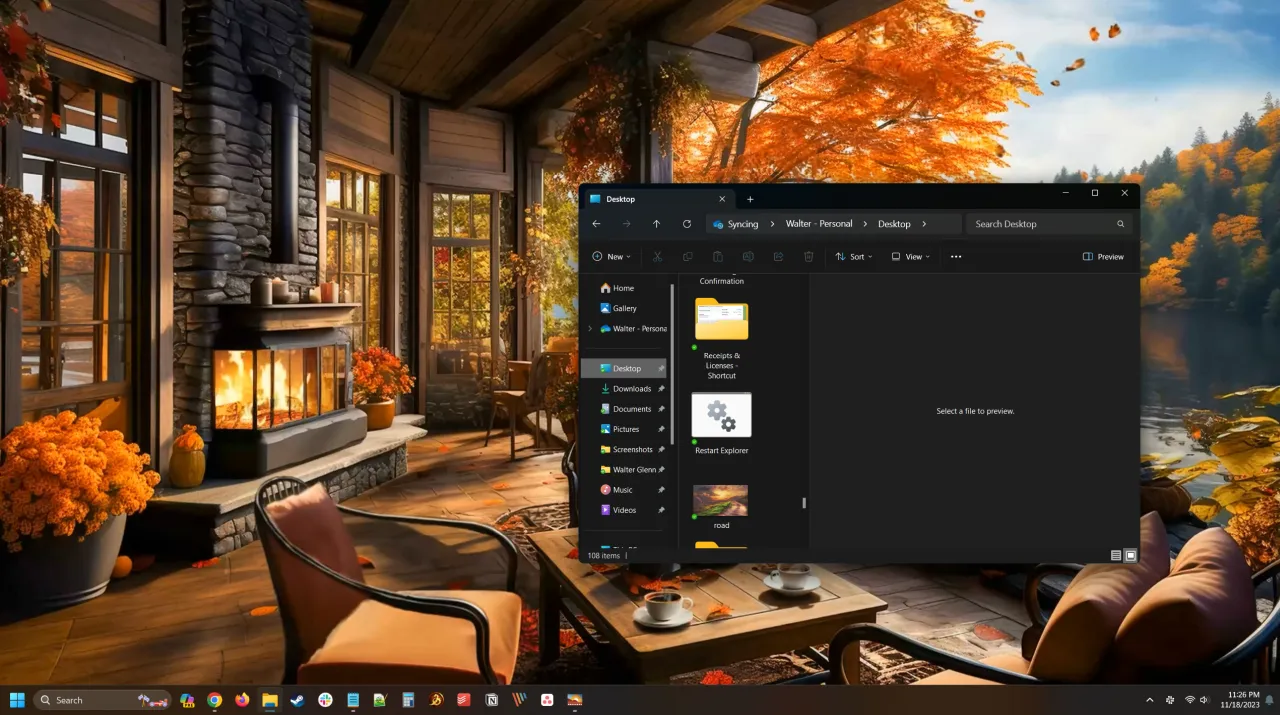Open Downloads in navigation pane
Screen dimensions: 1280x715
pos(624,389)
